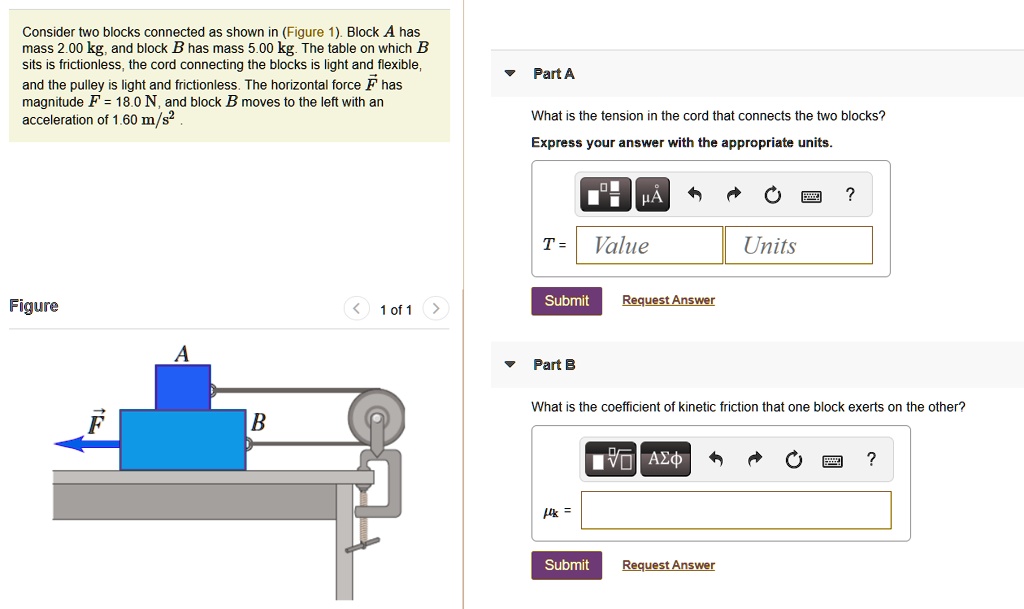Reset the Part B answer field
The width and height of the screenshot is (1024, 609).
pyautogui.click(x=793, y=460)
